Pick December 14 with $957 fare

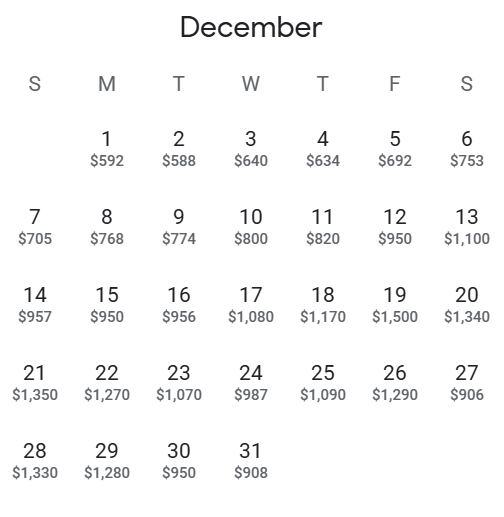(x=35, y=305)
